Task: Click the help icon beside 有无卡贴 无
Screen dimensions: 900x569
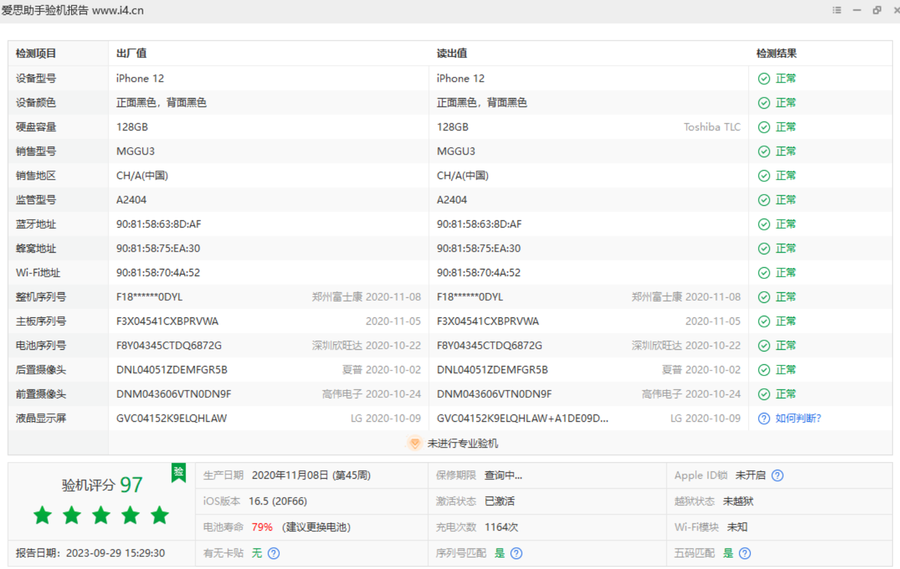Action: [x=273, y=553]
